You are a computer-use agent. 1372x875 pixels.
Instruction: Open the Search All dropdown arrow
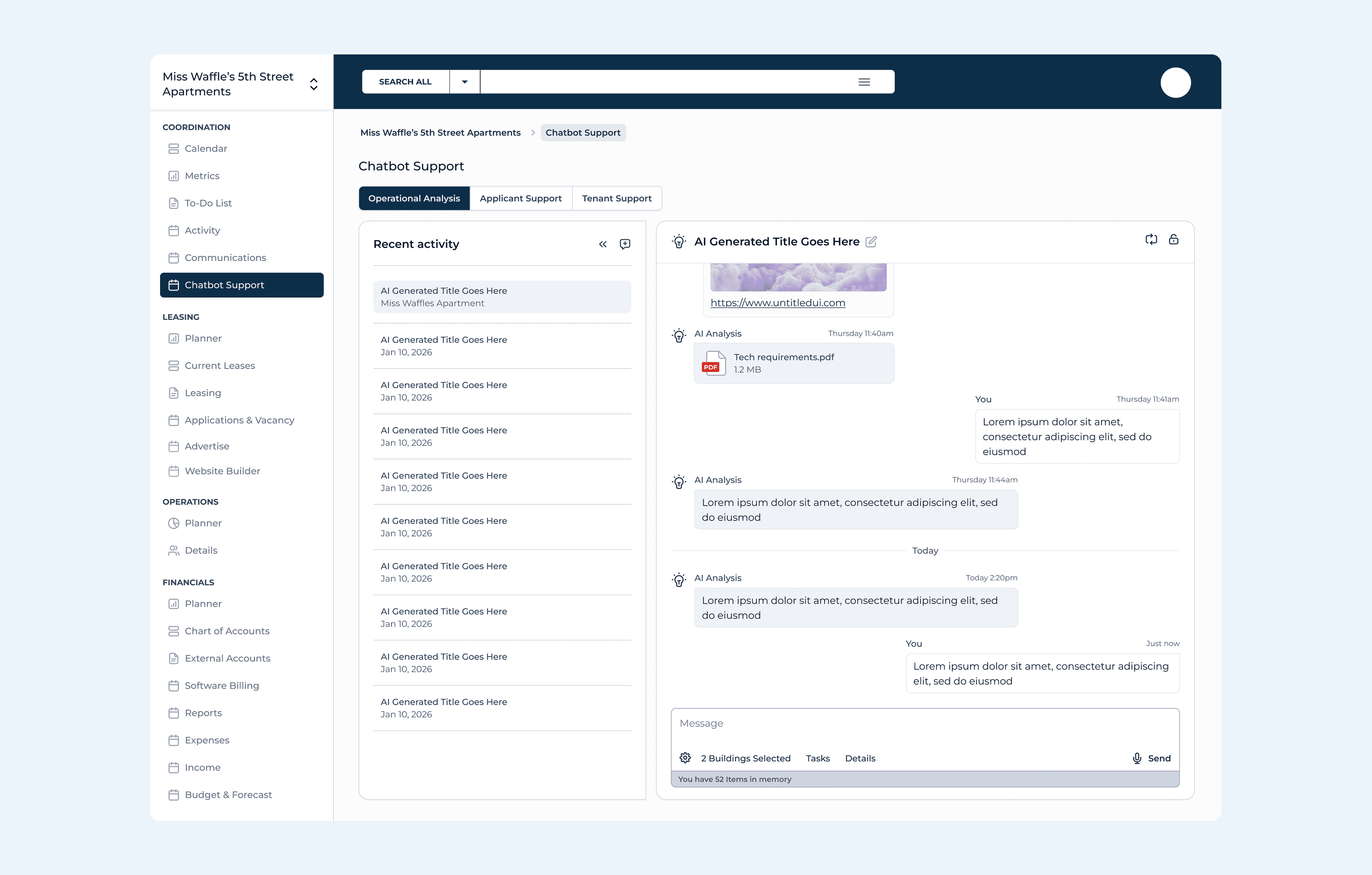pos(464,82)
